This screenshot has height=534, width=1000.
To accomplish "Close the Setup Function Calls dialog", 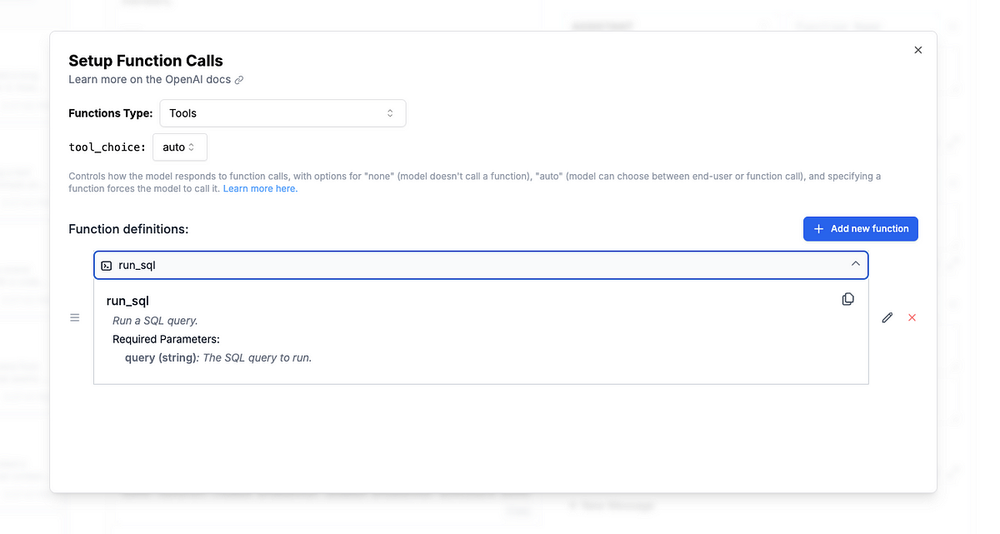I will click(x=918, y=50).
